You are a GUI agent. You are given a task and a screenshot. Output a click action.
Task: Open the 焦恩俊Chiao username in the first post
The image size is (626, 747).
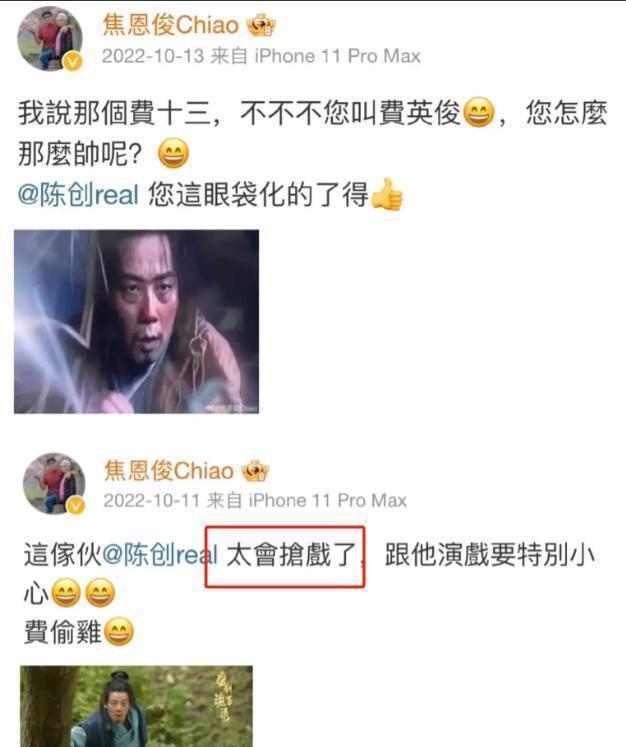171,25
